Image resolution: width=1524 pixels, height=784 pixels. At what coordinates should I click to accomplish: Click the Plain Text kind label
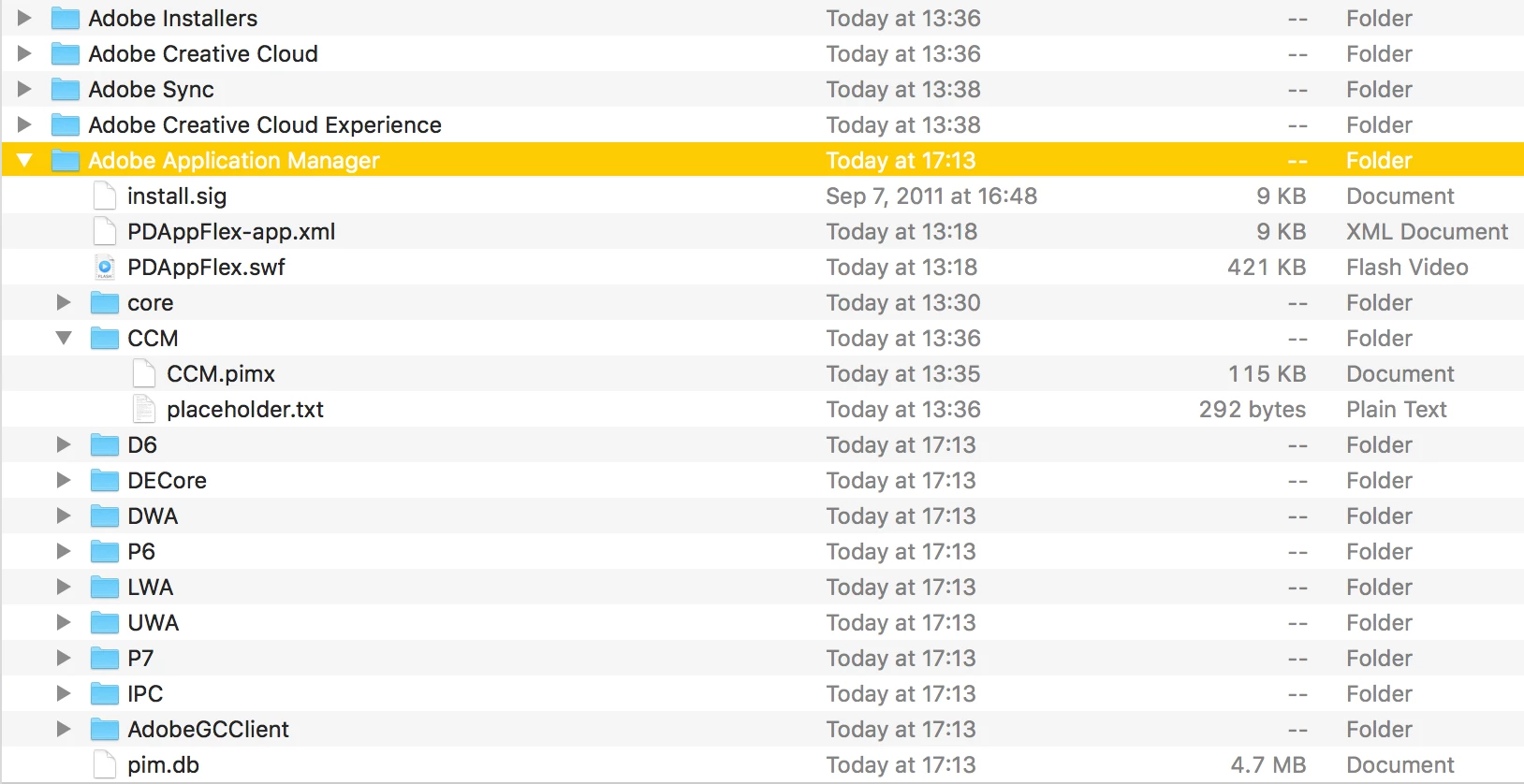coord(1397,410)
